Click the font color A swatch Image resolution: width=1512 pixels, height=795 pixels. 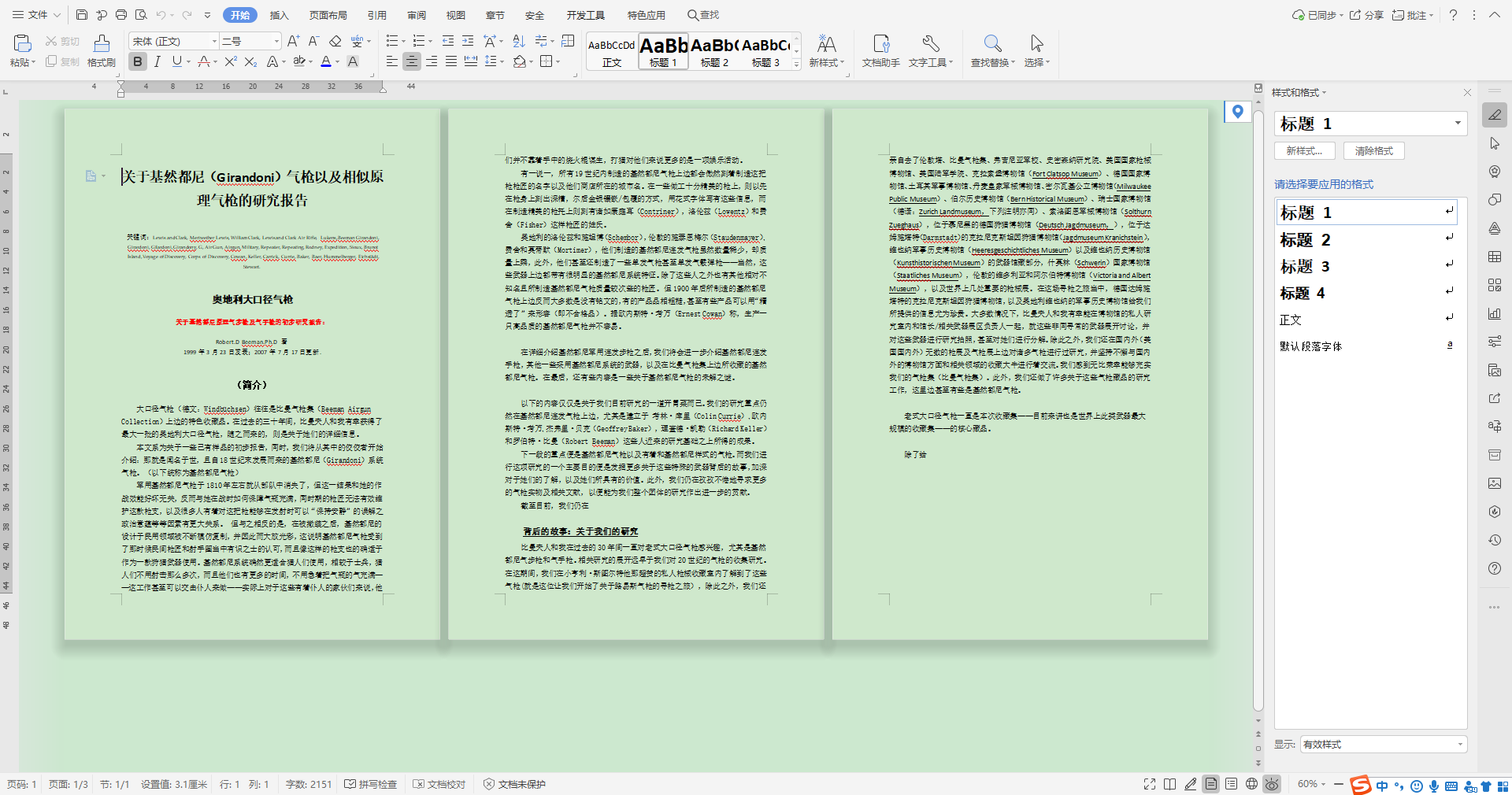tap(326, 61)
